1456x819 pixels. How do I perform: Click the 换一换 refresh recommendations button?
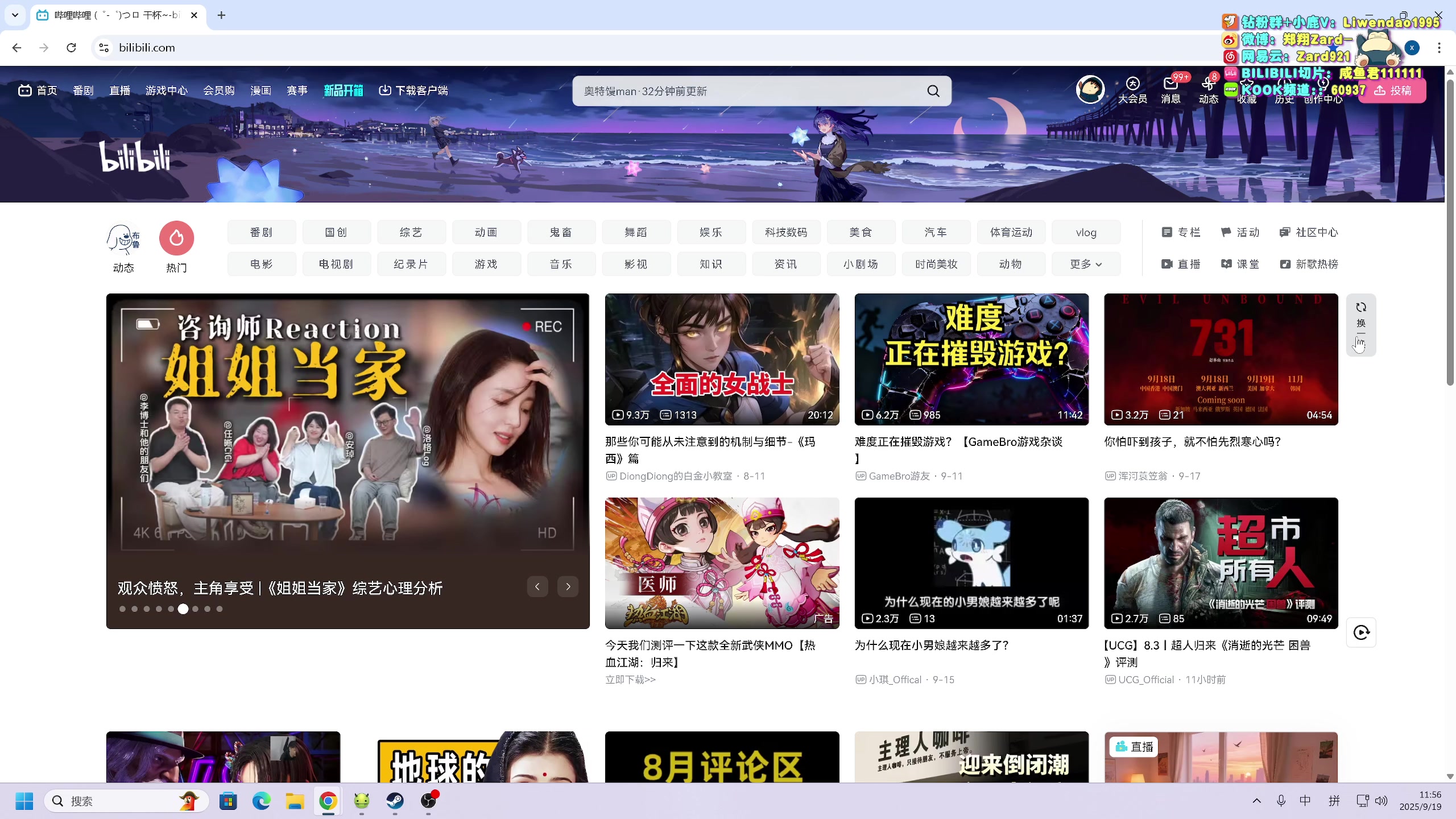(x=1361, y=325)
